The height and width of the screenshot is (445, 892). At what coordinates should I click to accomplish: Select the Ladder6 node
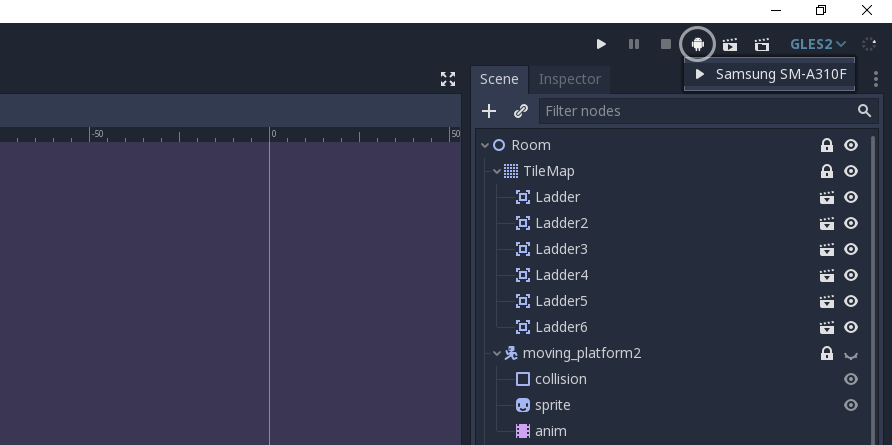point(561,327)
